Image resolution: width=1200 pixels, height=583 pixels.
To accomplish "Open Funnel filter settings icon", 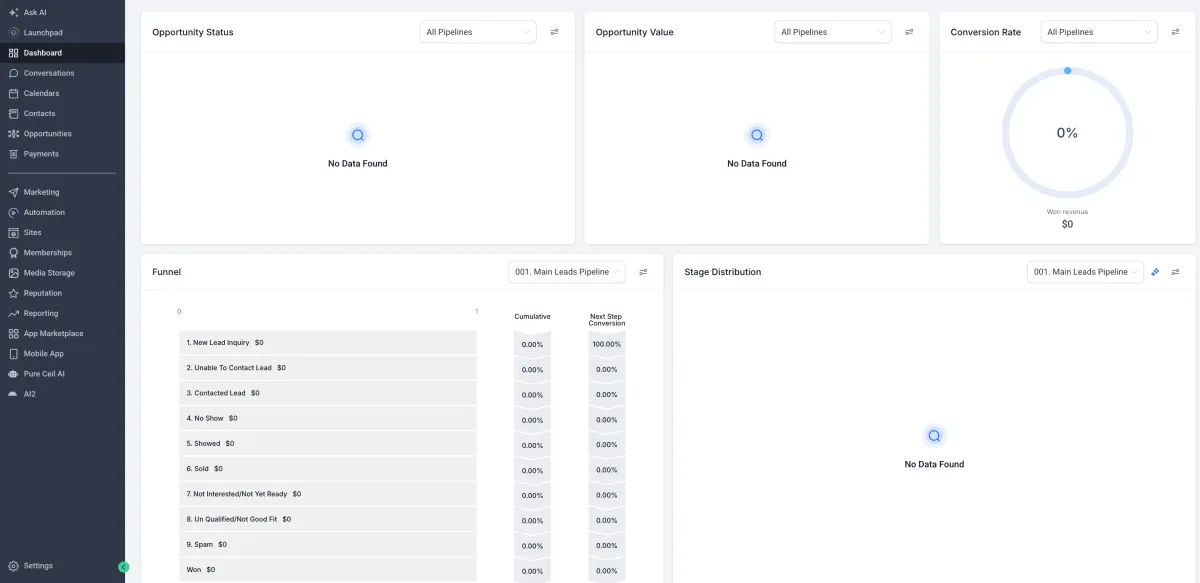I will click(643, 272).
